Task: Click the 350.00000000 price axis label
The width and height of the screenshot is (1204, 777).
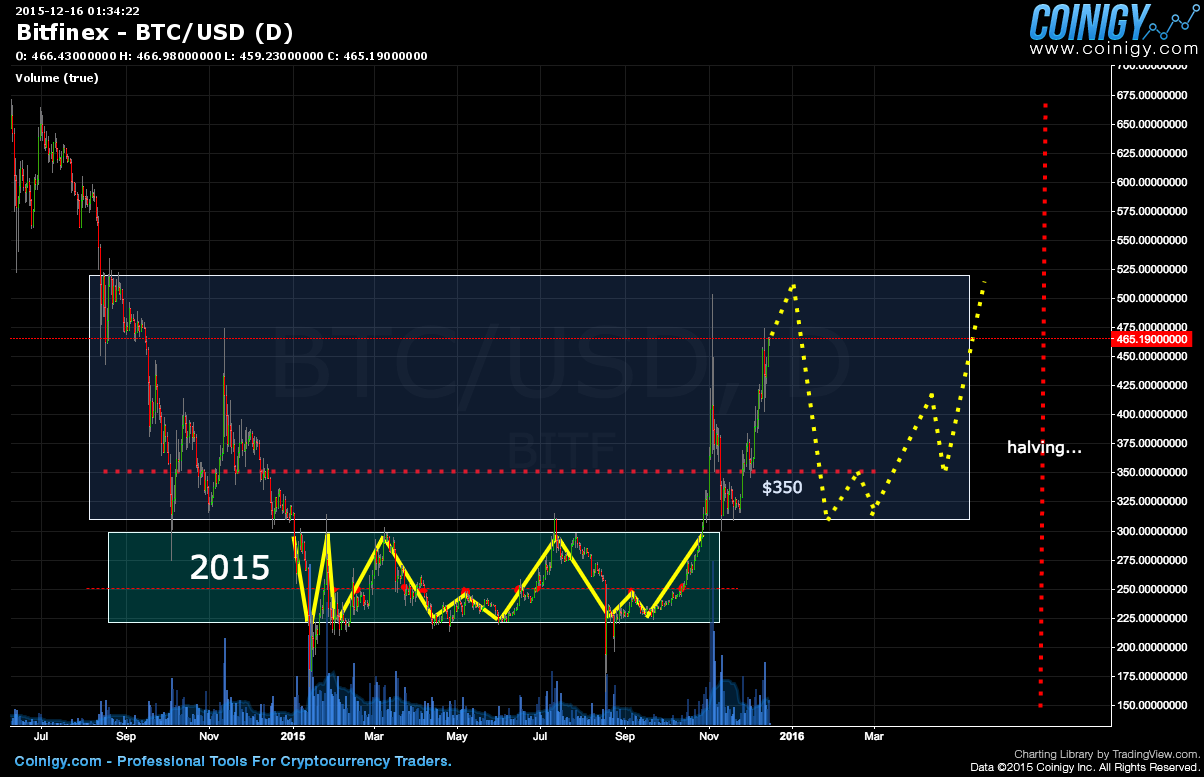Action: pos(1153,472)
